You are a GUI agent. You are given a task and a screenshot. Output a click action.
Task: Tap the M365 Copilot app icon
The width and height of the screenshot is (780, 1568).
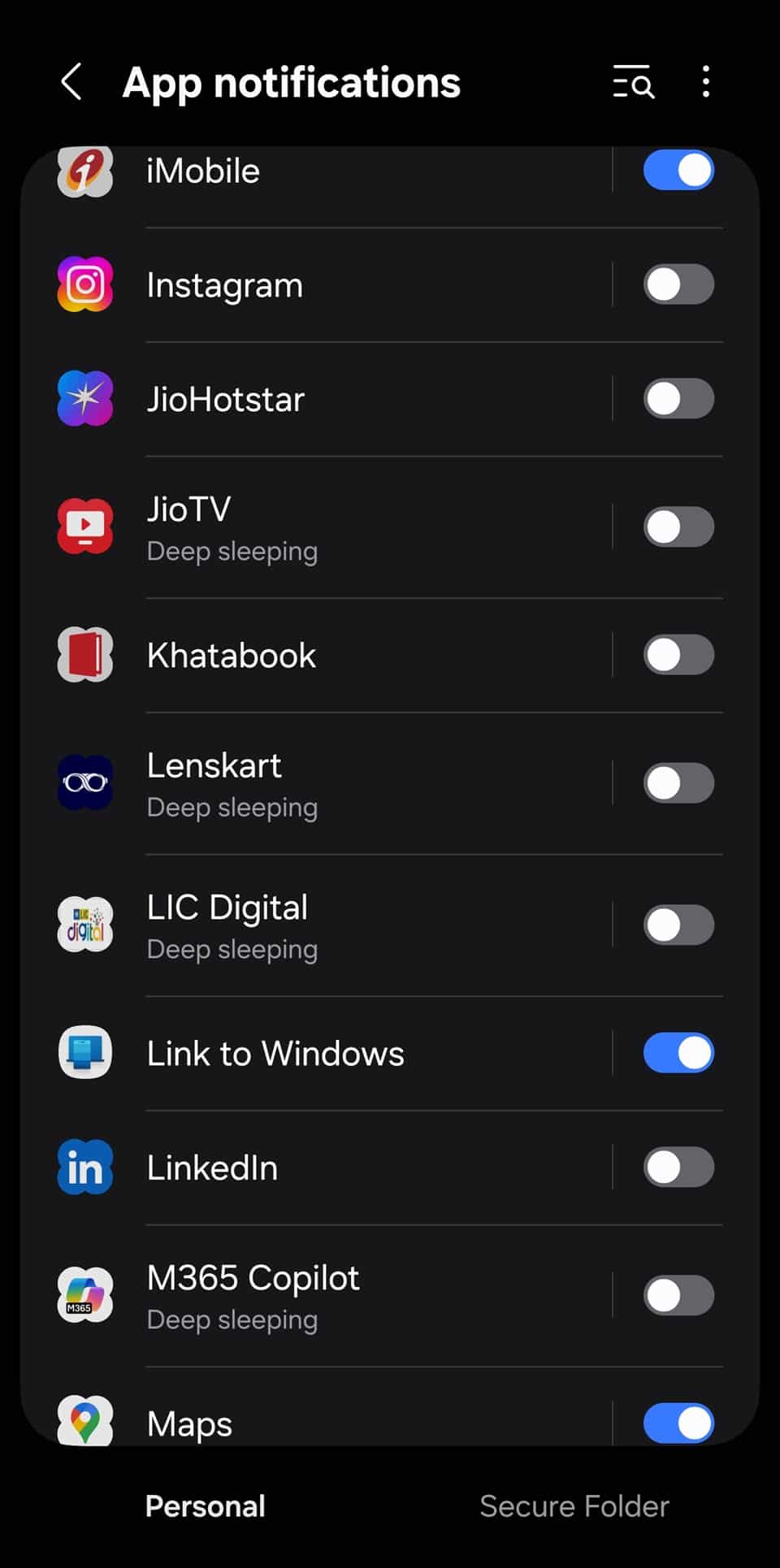coord(85,1295)
